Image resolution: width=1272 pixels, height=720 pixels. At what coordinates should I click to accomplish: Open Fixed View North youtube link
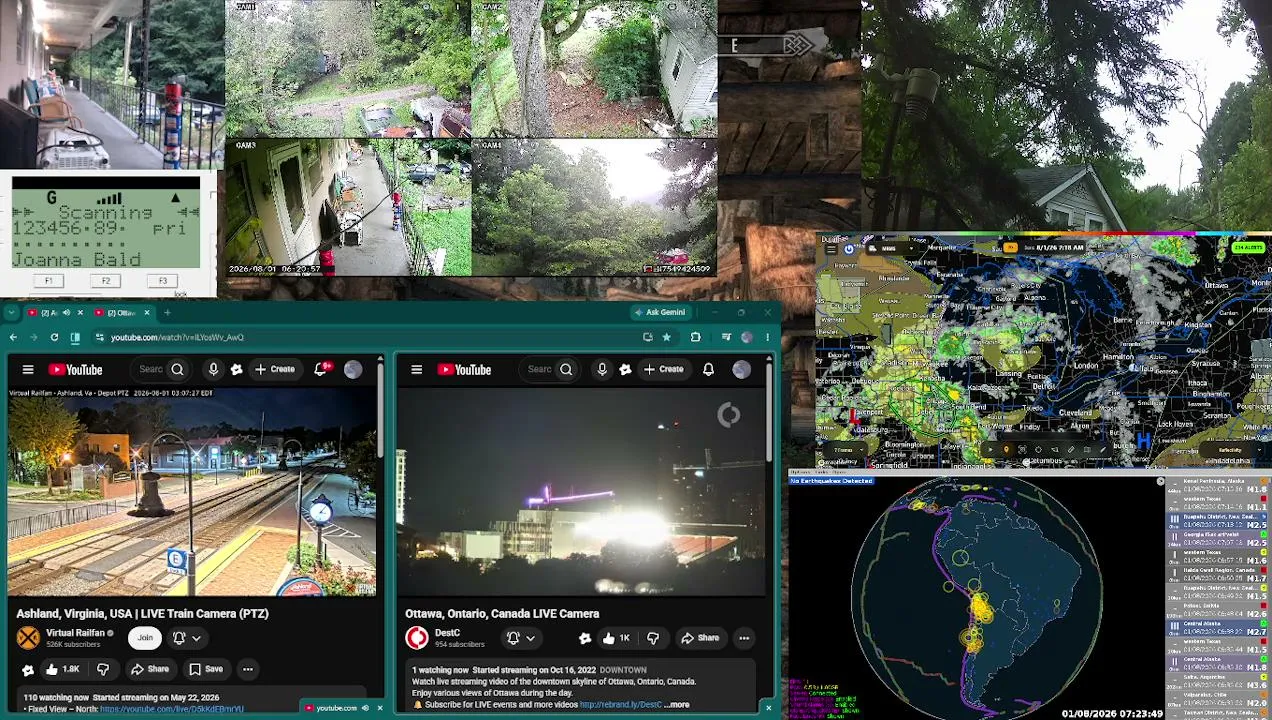tap(171, 709)
